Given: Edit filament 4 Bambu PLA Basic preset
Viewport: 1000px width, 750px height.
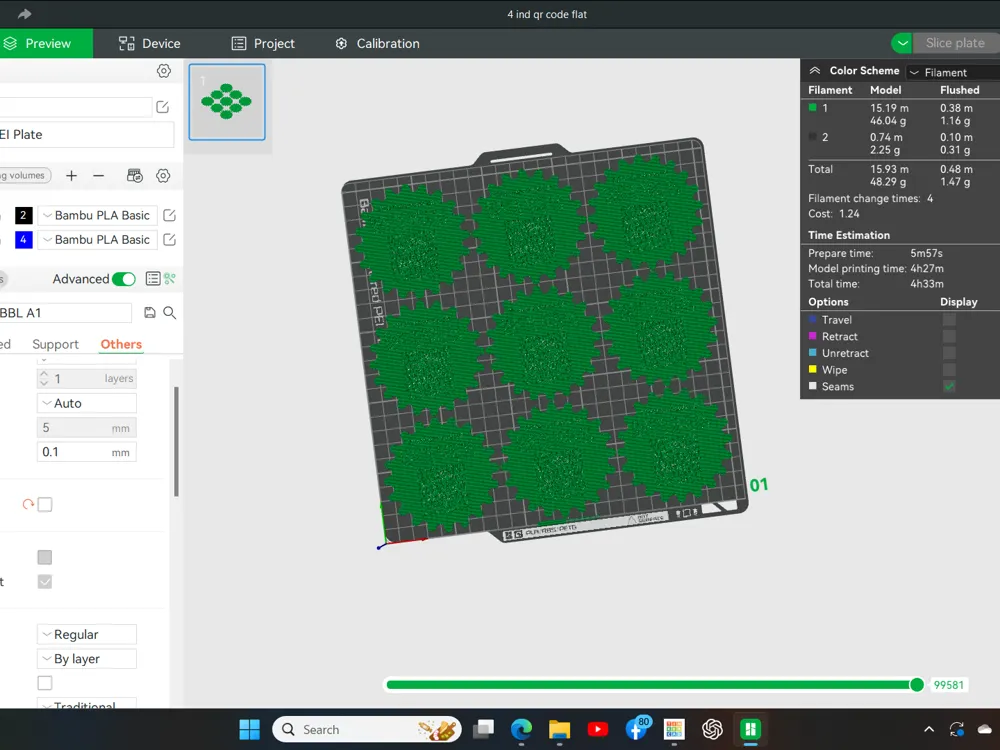Looking at the screenshot, I should coord(169,240).
